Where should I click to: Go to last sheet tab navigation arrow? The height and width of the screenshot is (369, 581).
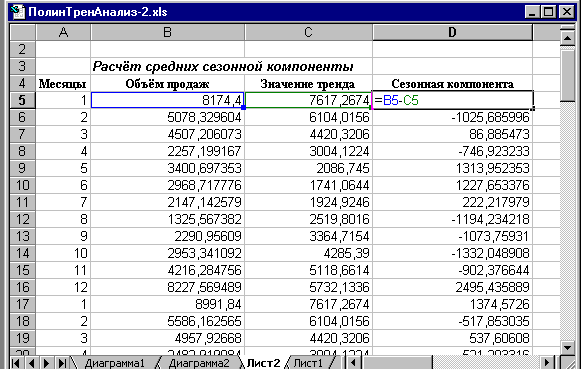(62, 363)
